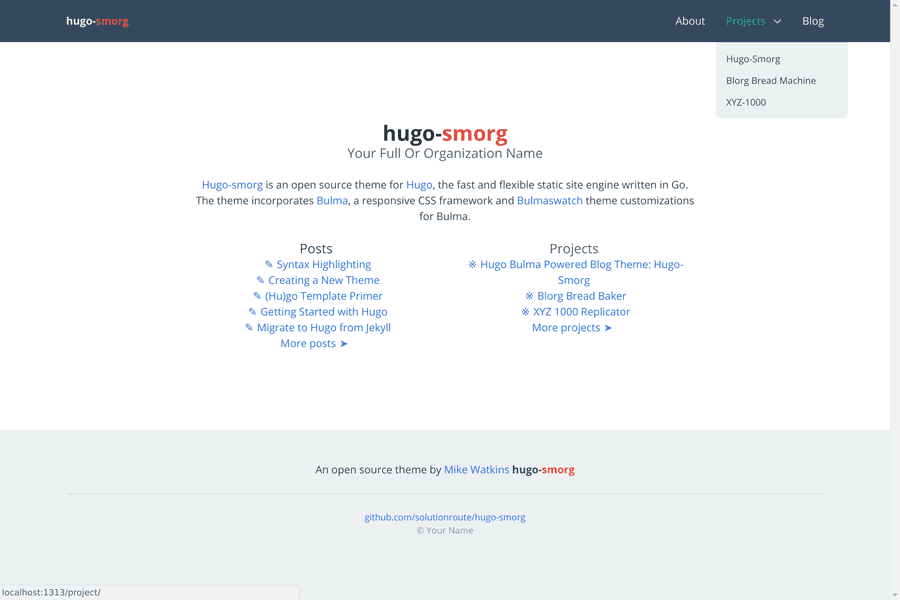Image resolution: width=900 pixels, height=600 pixels.
Task: Collapse the Projects dropdown chevron
Action: [x=777, y=21]
